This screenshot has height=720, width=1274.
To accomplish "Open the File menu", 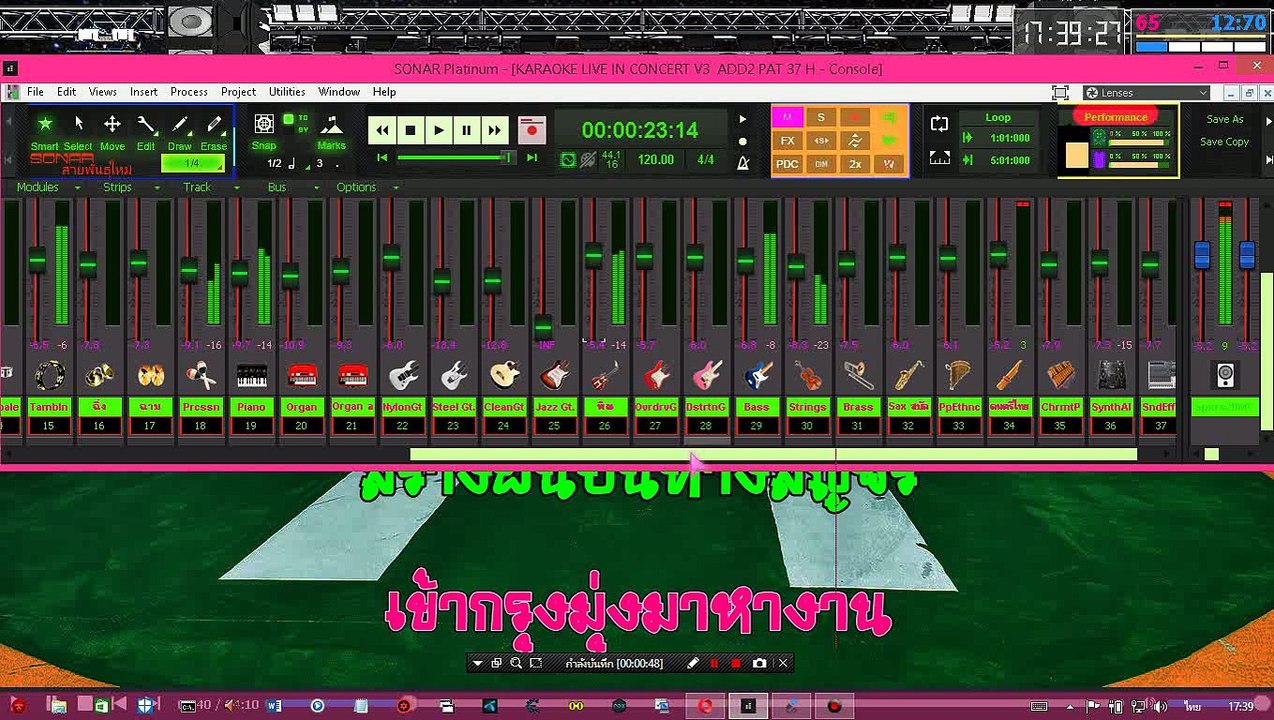I will (35, 91).
